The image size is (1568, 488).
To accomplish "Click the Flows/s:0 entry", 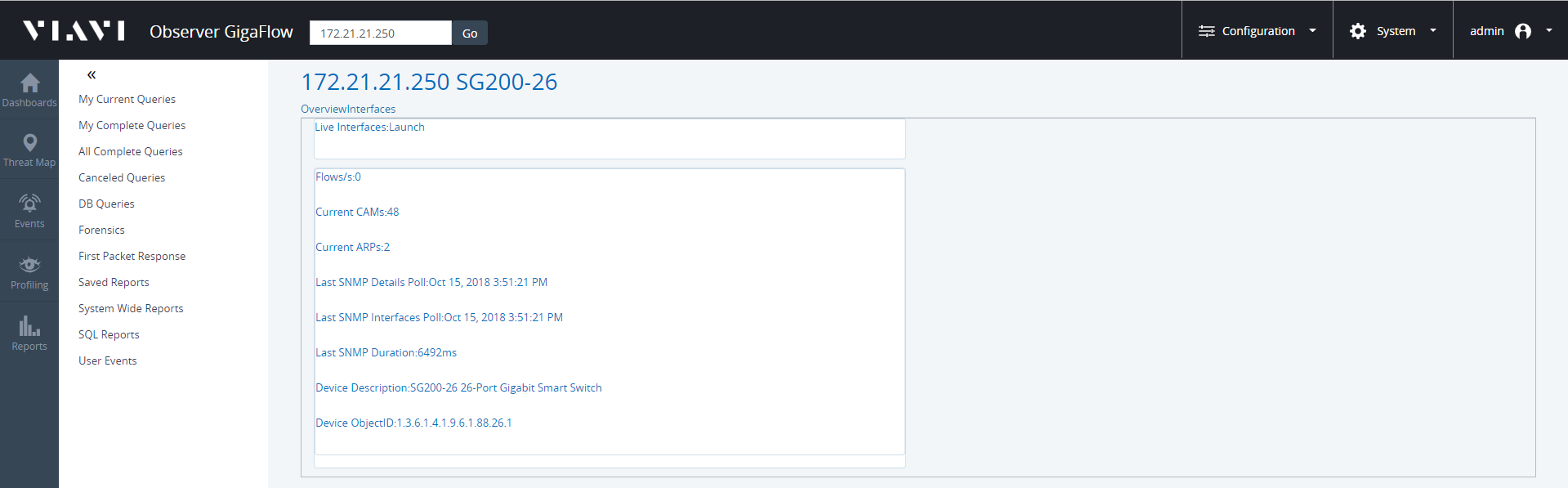I will (338, 177).
